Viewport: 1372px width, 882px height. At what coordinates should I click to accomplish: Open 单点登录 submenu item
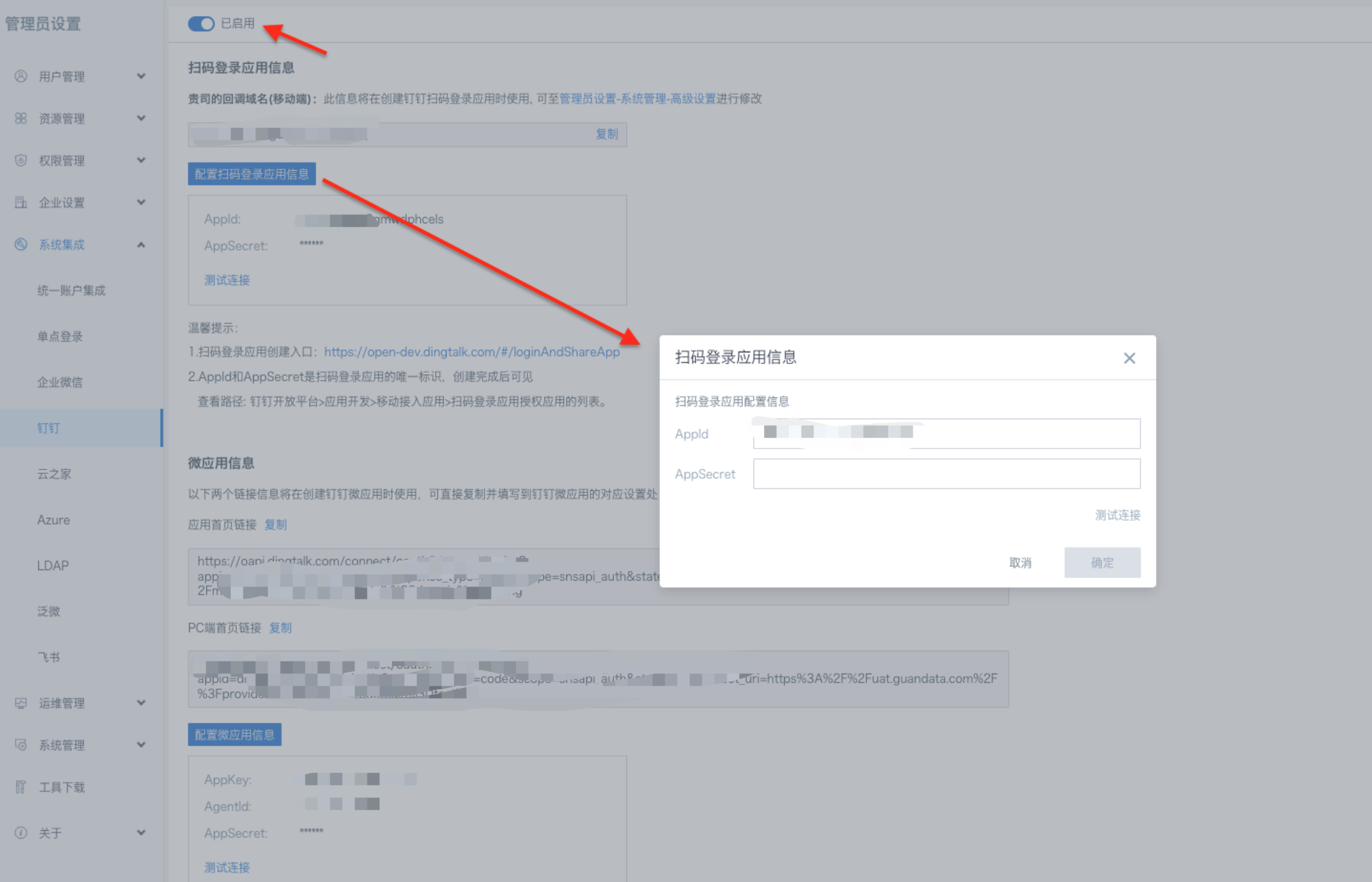point(60,336)
